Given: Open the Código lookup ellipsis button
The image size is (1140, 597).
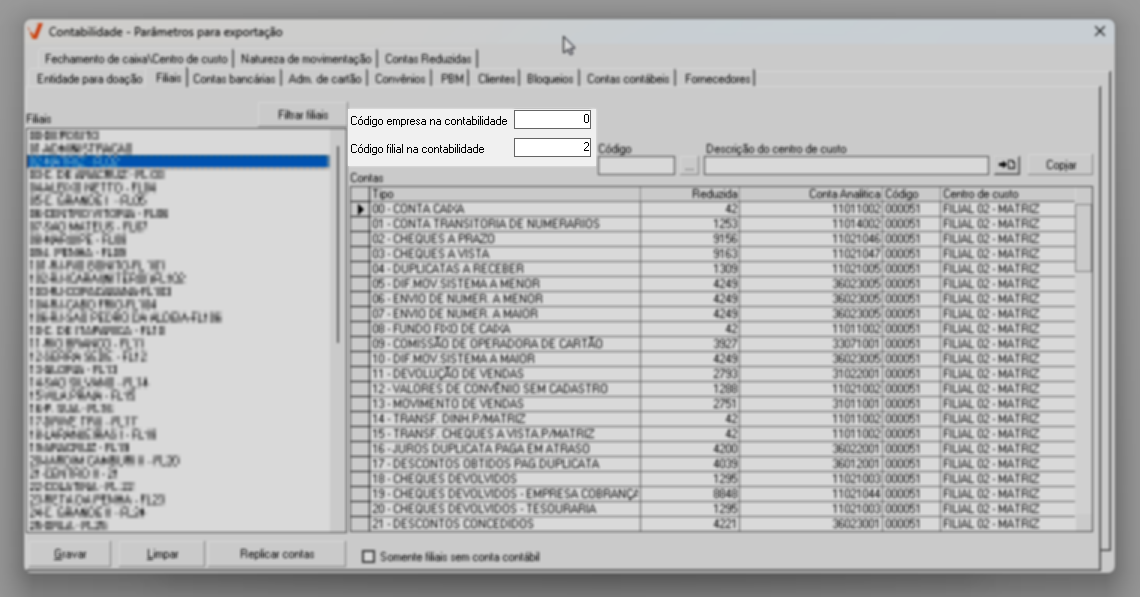Looking at the screenshot, I should (689, 166).
